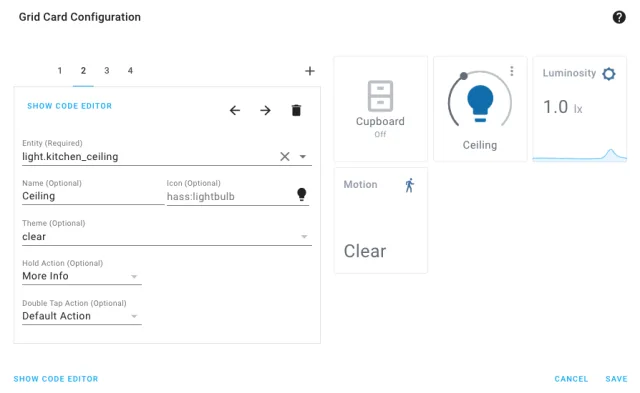Open Double Tap Action dropdown
This screenshot has height=393, width=640.
(82, 316)
